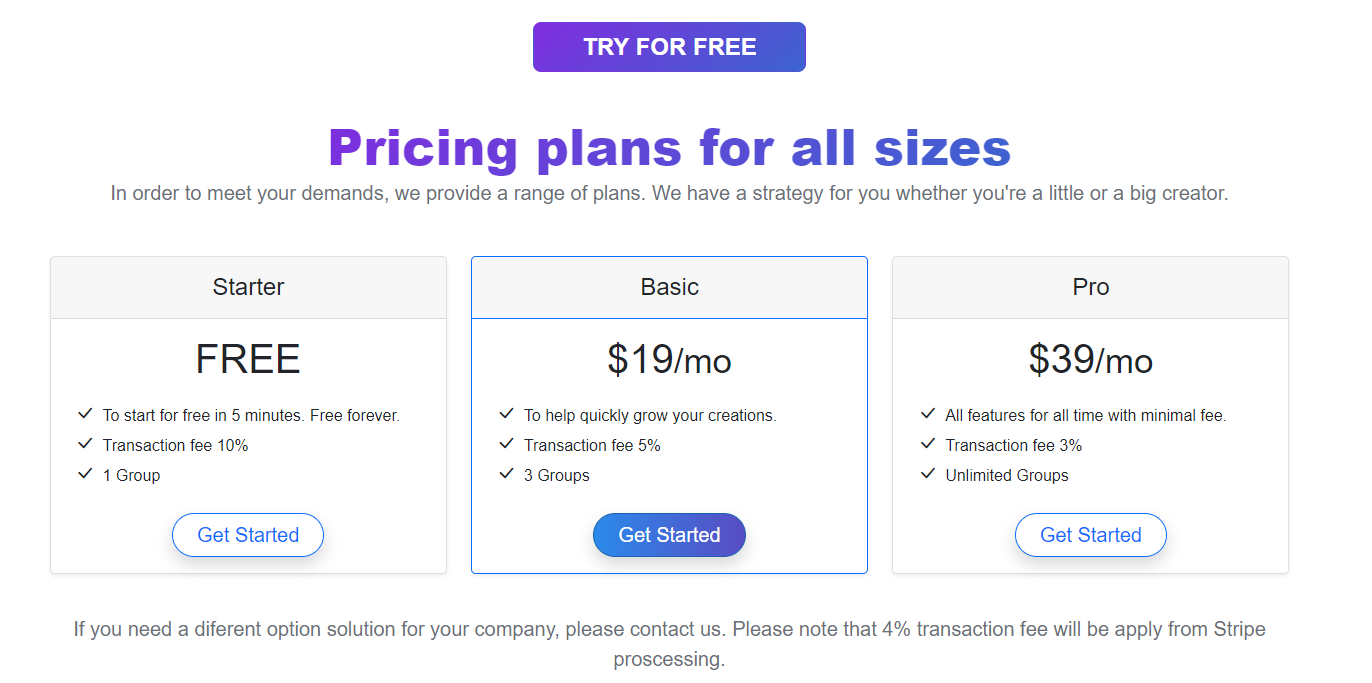Image resolution: width=1372 pixels, height=683 pixels.
Task: Select the Basic plan header
Action: tap(669, 287)
